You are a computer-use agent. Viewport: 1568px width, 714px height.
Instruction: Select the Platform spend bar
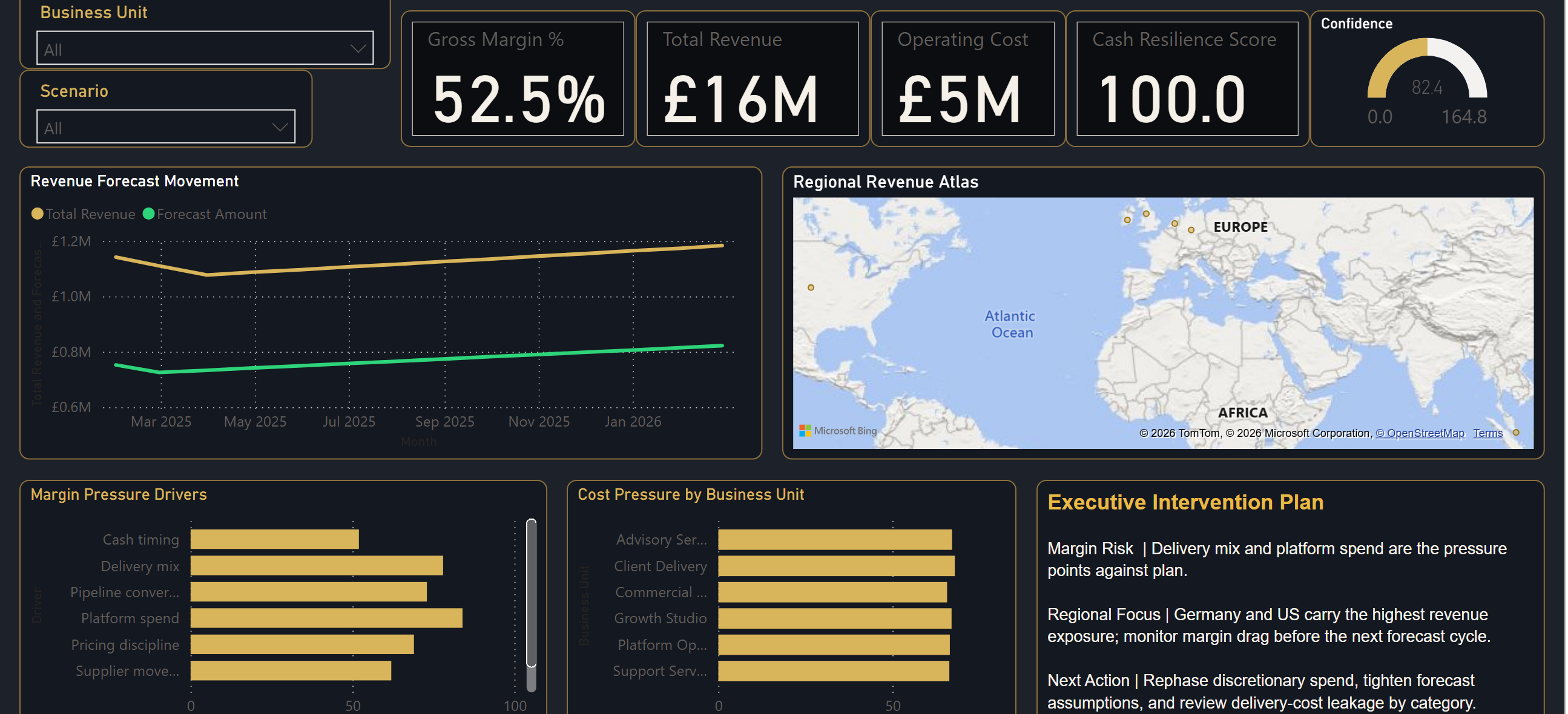coord(326,618)
